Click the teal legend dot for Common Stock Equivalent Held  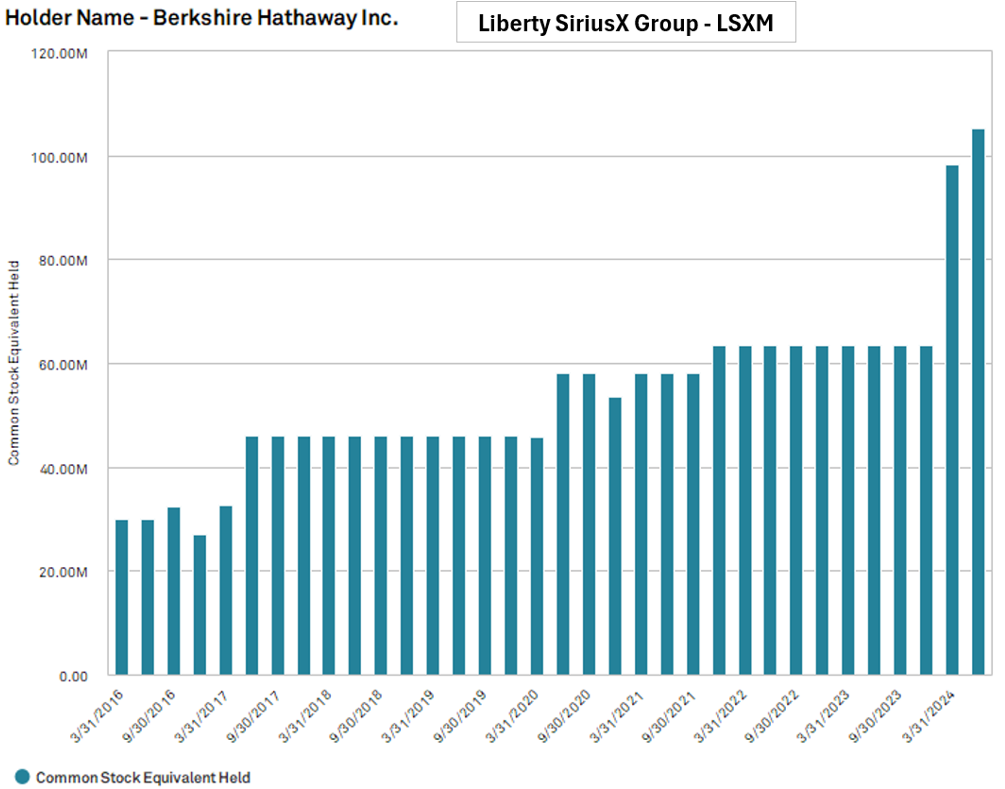(x=22, y=777)
